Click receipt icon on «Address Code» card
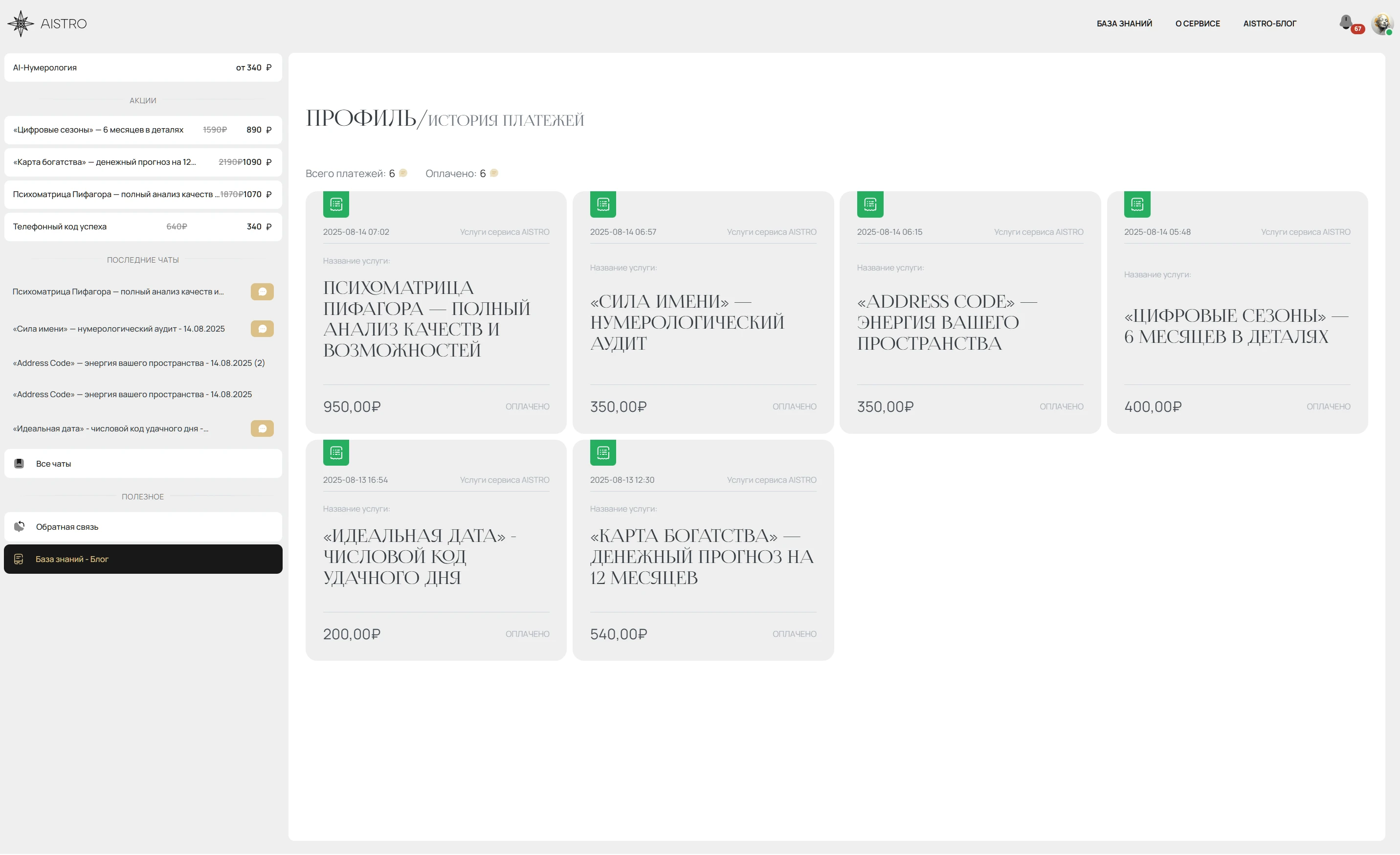Screen dimensions: 1400x855 pos(870,204)
